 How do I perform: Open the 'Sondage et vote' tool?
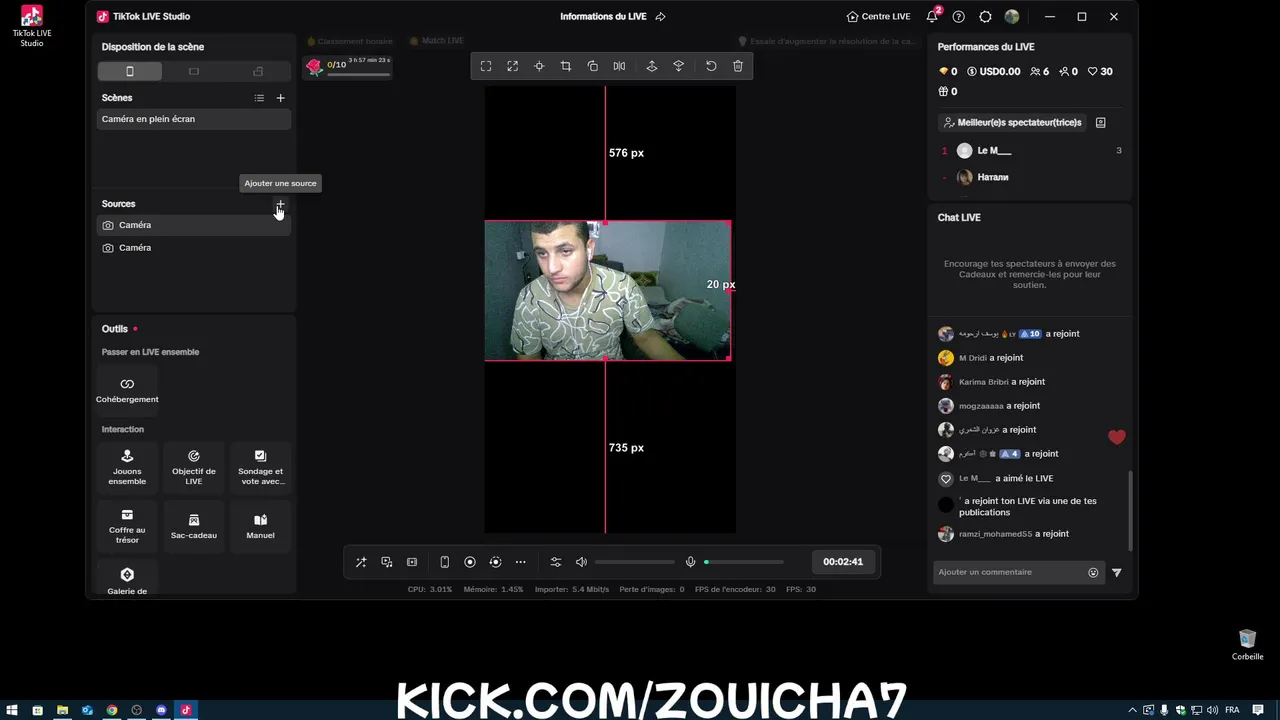tap(260, 466)
